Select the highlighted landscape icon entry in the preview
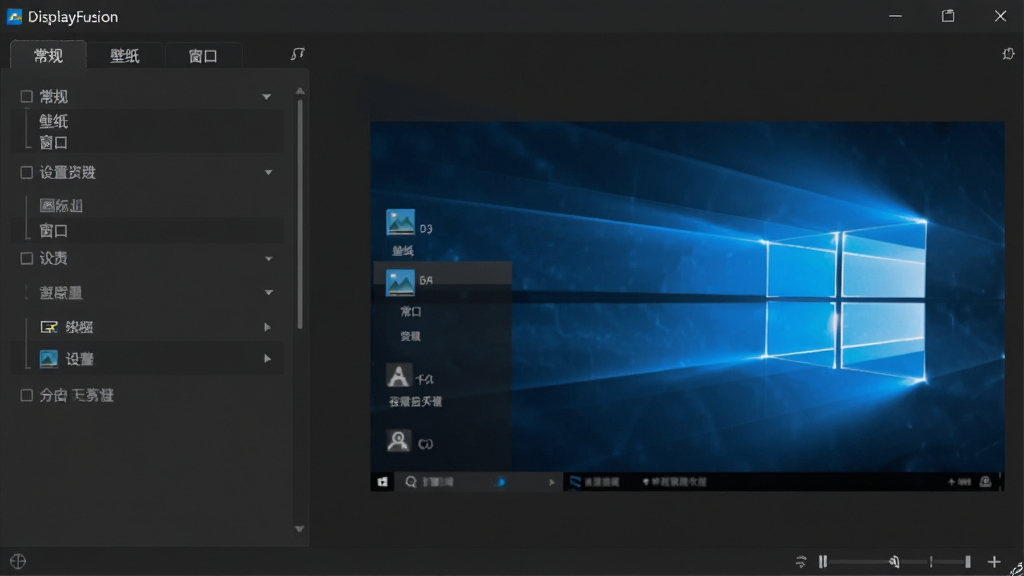This screenshot has height=576, width=1024. 400,283
